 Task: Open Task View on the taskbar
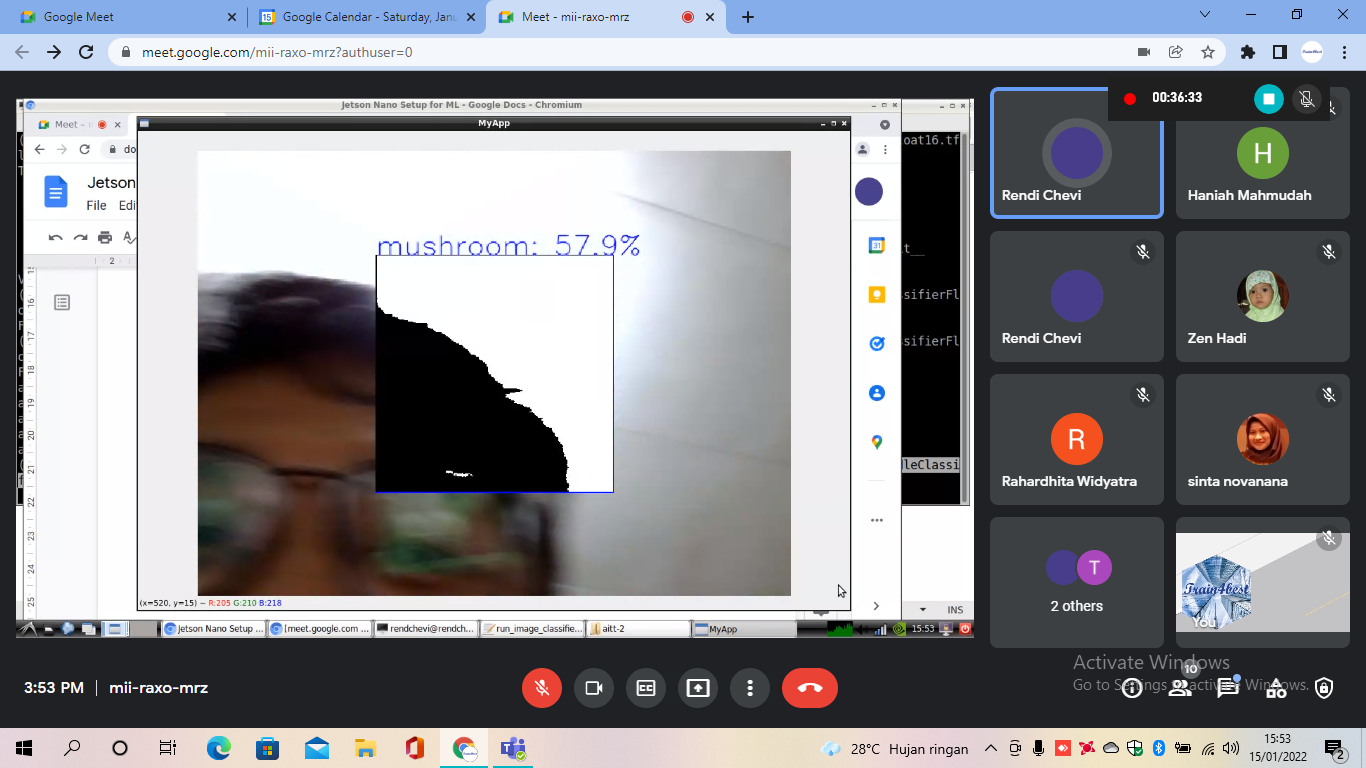168,748
